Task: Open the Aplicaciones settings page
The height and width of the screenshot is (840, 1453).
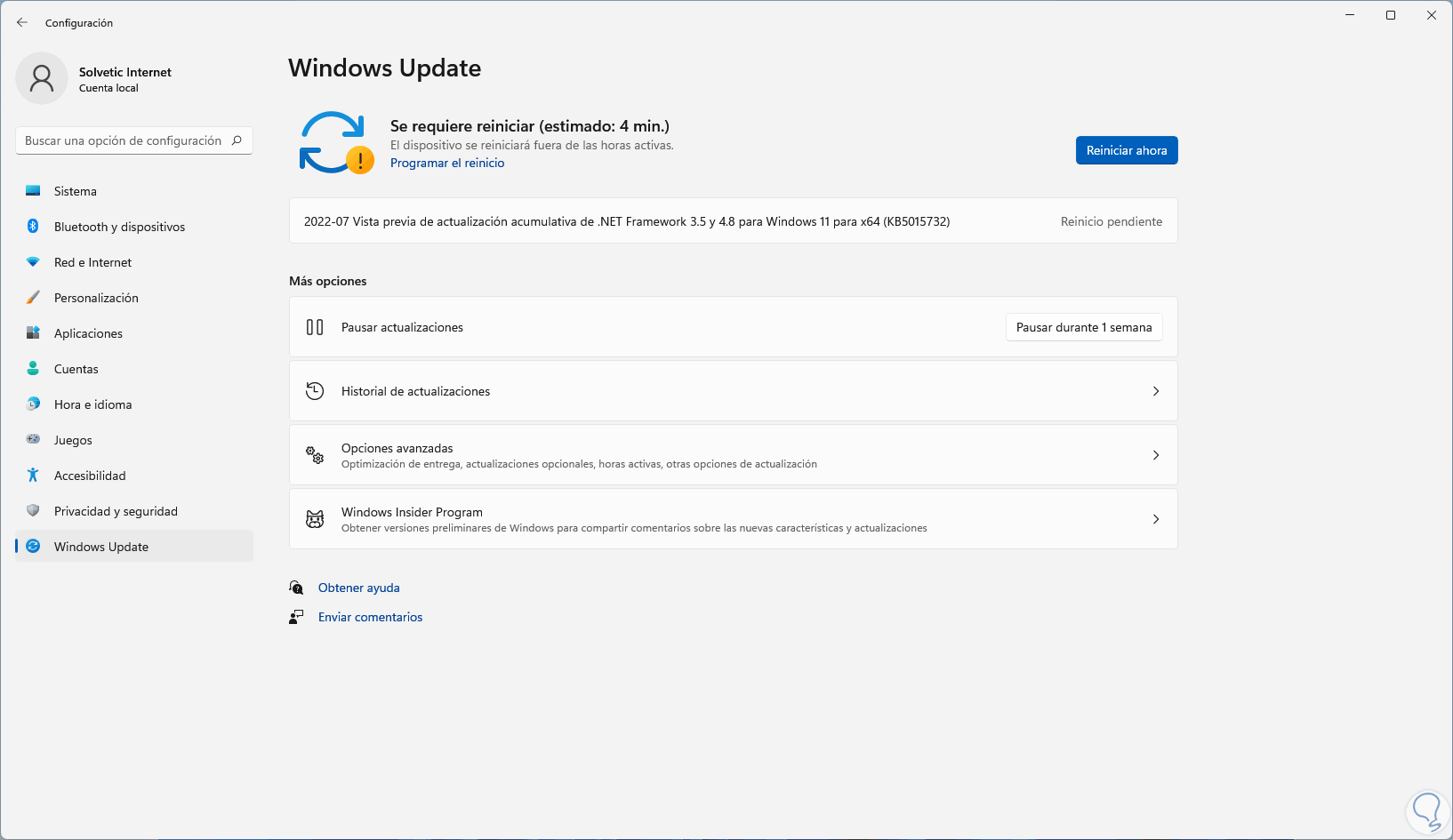Action: [x=33, y=332]
